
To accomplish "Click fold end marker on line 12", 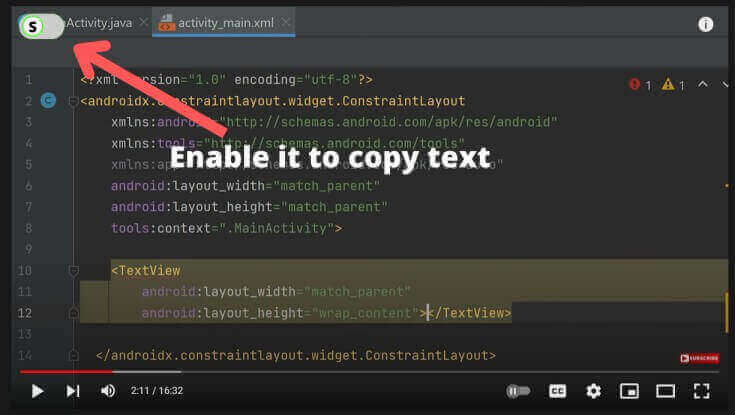I will 74,312.
